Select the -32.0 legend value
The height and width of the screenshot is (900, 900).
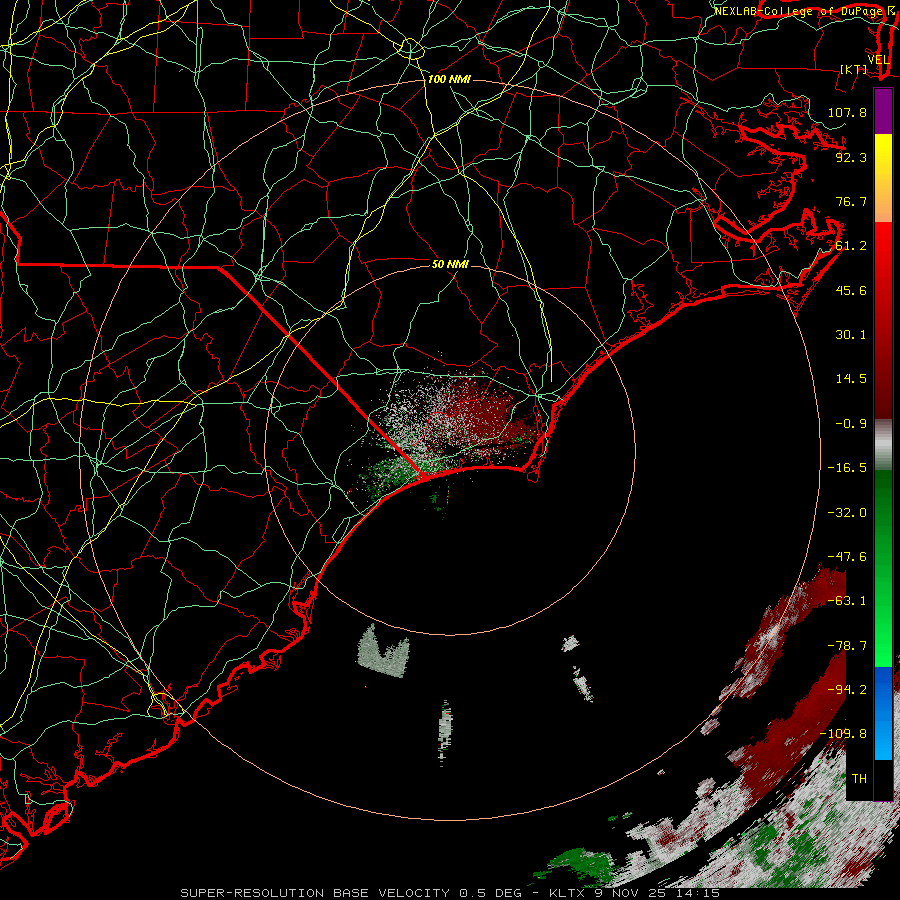[x=847, y=513]
